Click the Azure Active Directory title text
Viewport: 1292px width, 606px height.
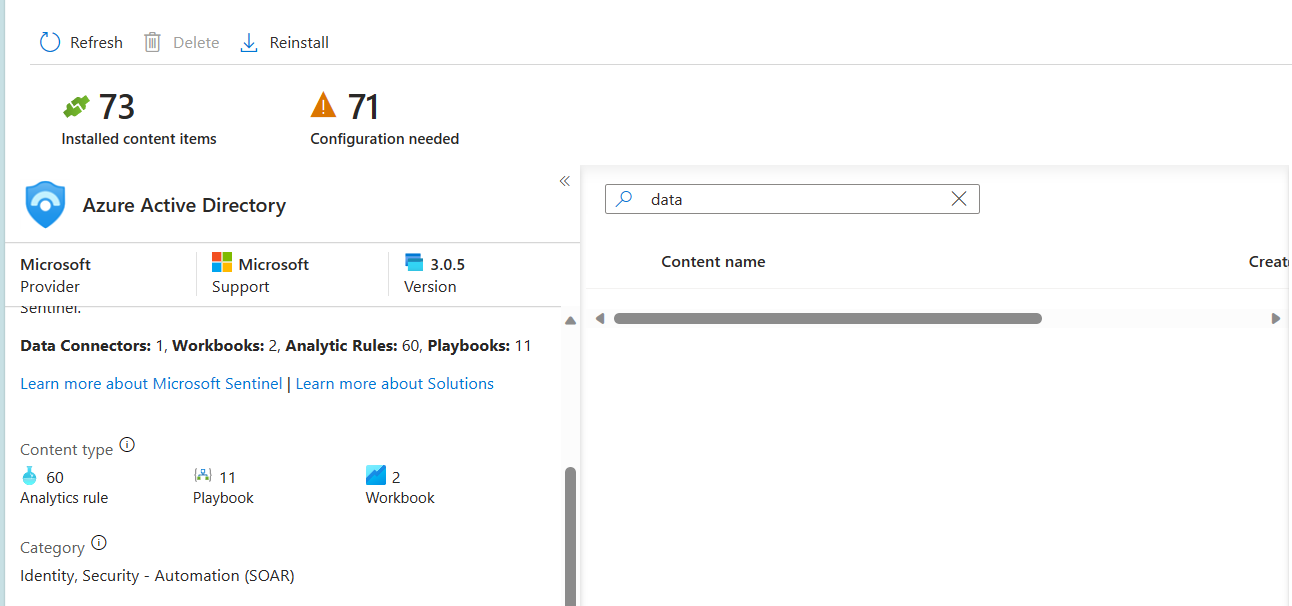[184, 206]
